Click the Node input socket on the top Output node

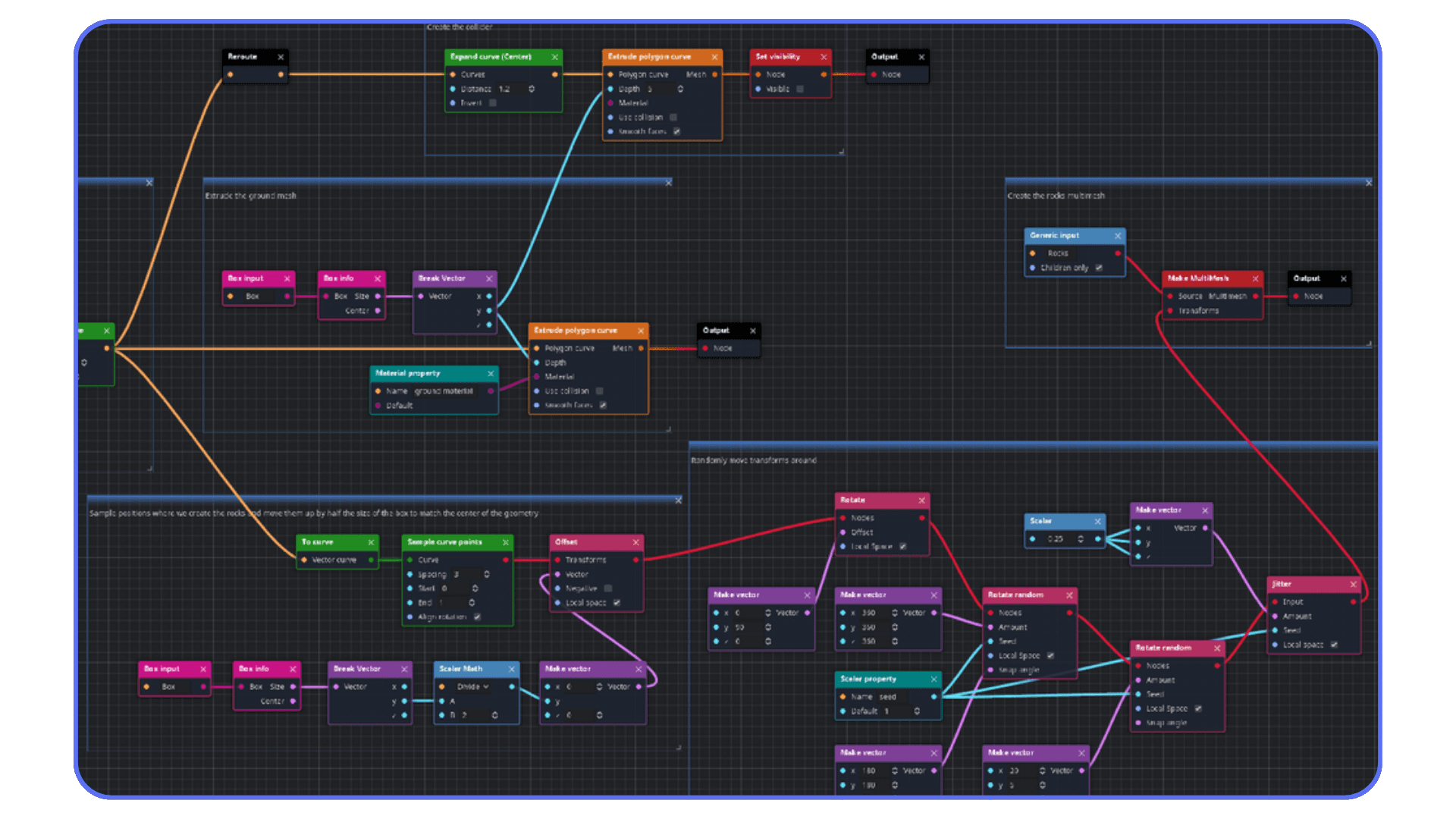point(874,74)
